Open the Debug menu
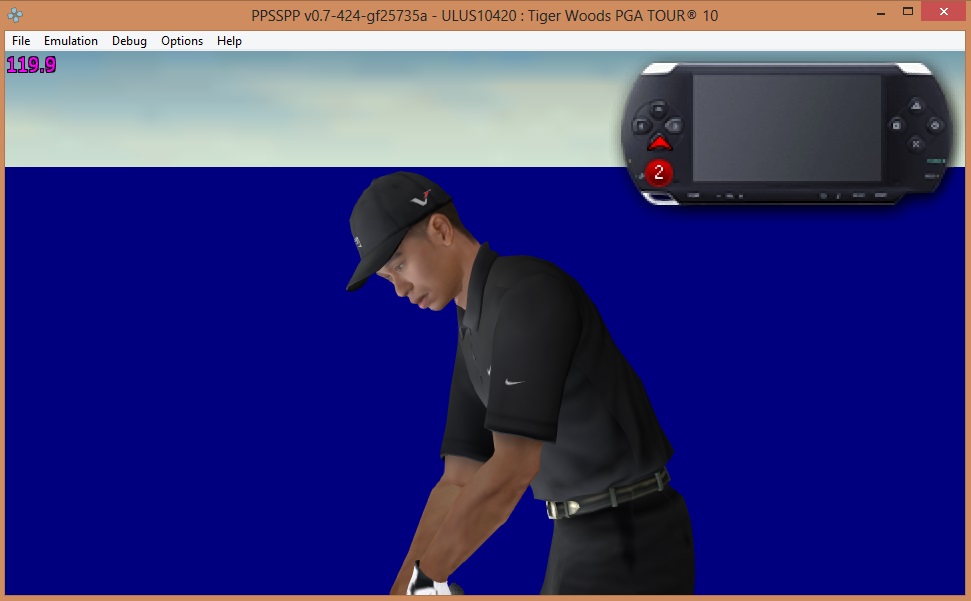This screenshot has height=601, width=971. pos(129,41)
